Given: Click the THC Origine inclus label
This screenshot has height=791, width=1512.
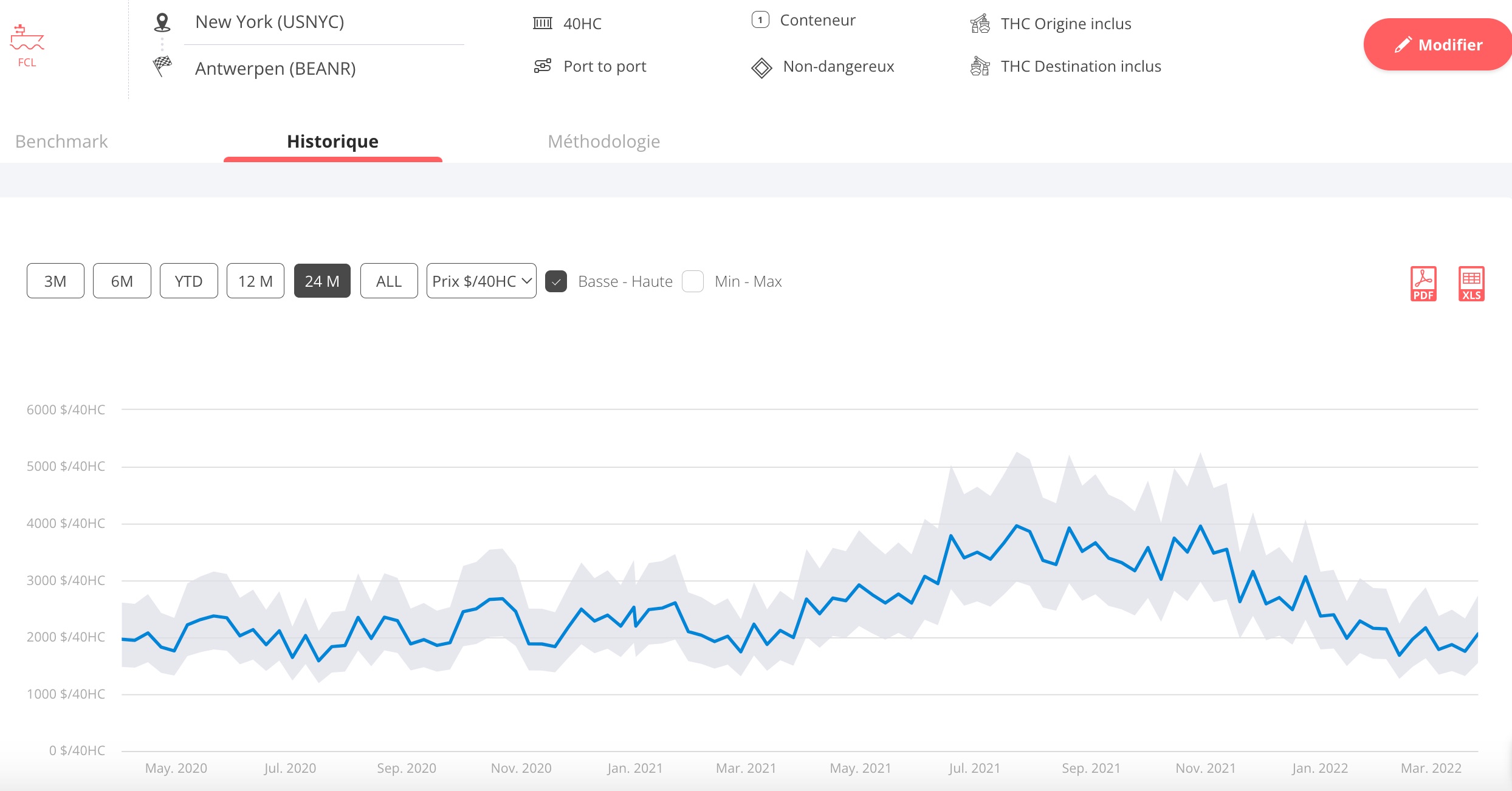Looking at the screenshot, I should pyautogui.click(x=1066, y=24).
